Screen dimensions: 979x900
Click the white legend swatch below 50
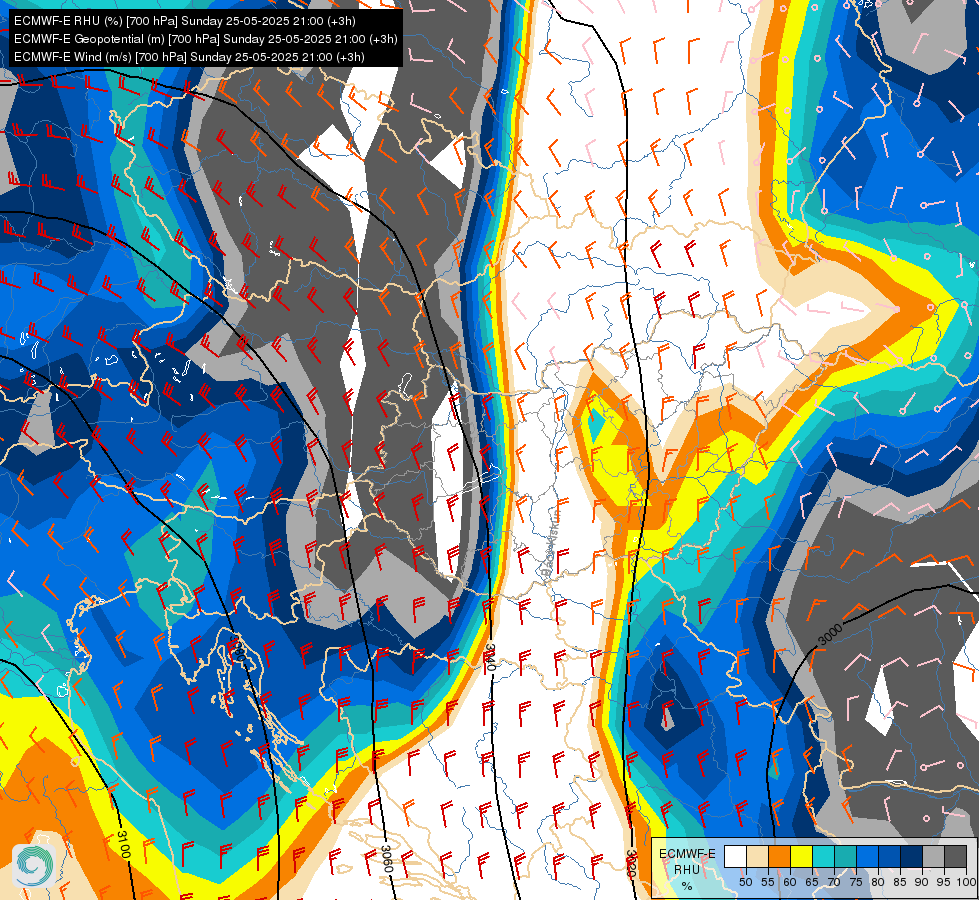pyautogui.click(x=735, y=856)
